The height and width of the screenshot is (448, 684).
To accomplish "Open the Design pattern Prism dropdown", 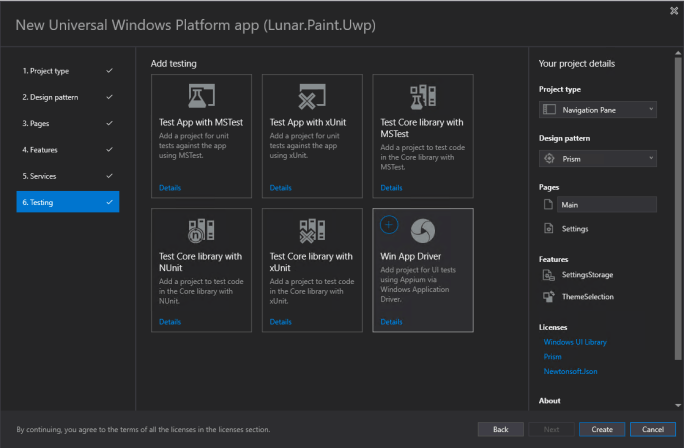I will tap(598, 159).
